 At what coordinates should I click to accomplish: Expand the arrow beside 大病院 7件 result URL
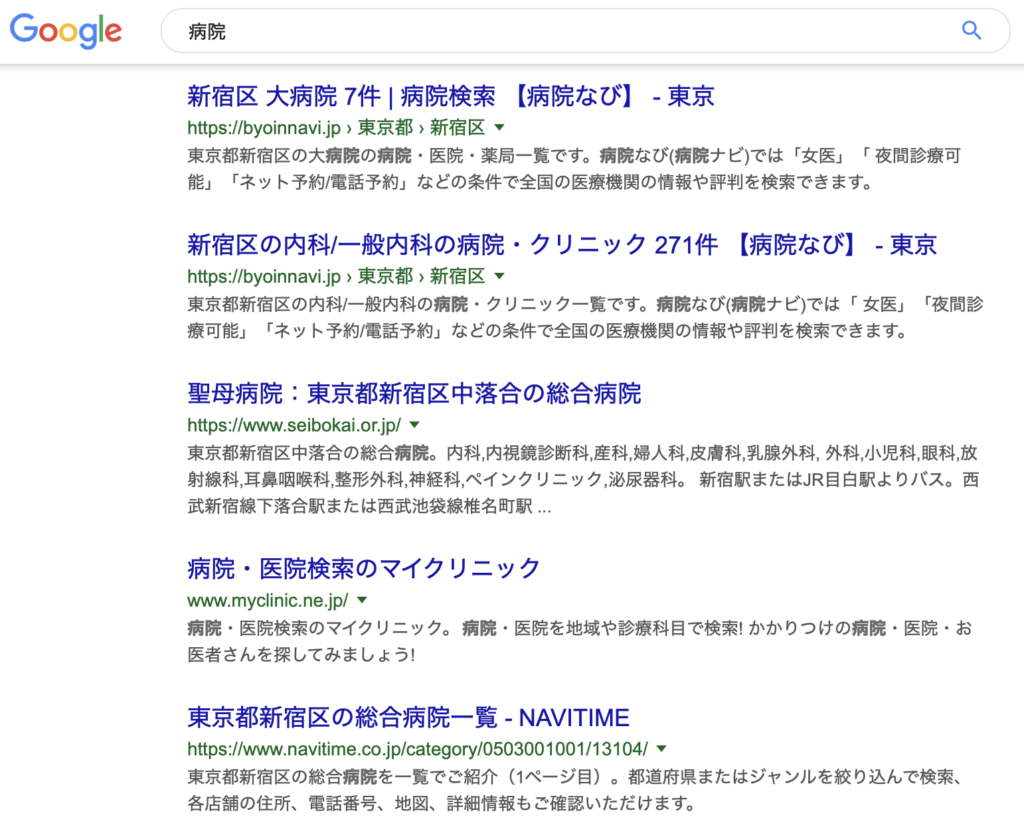coord(500,128)
